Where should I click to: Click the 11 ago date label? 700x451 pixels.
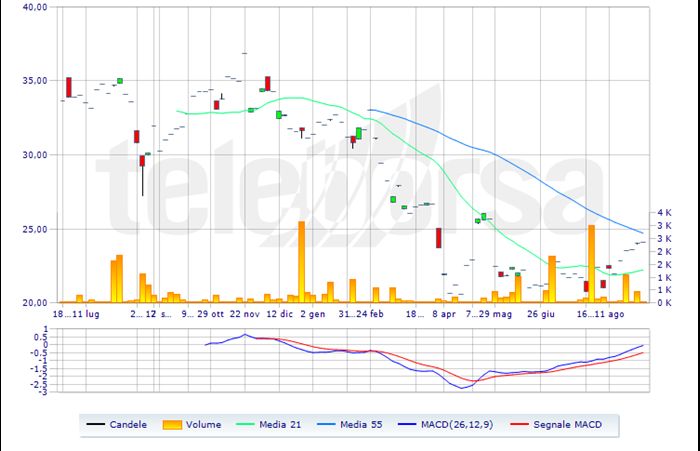tap(609, 314)
